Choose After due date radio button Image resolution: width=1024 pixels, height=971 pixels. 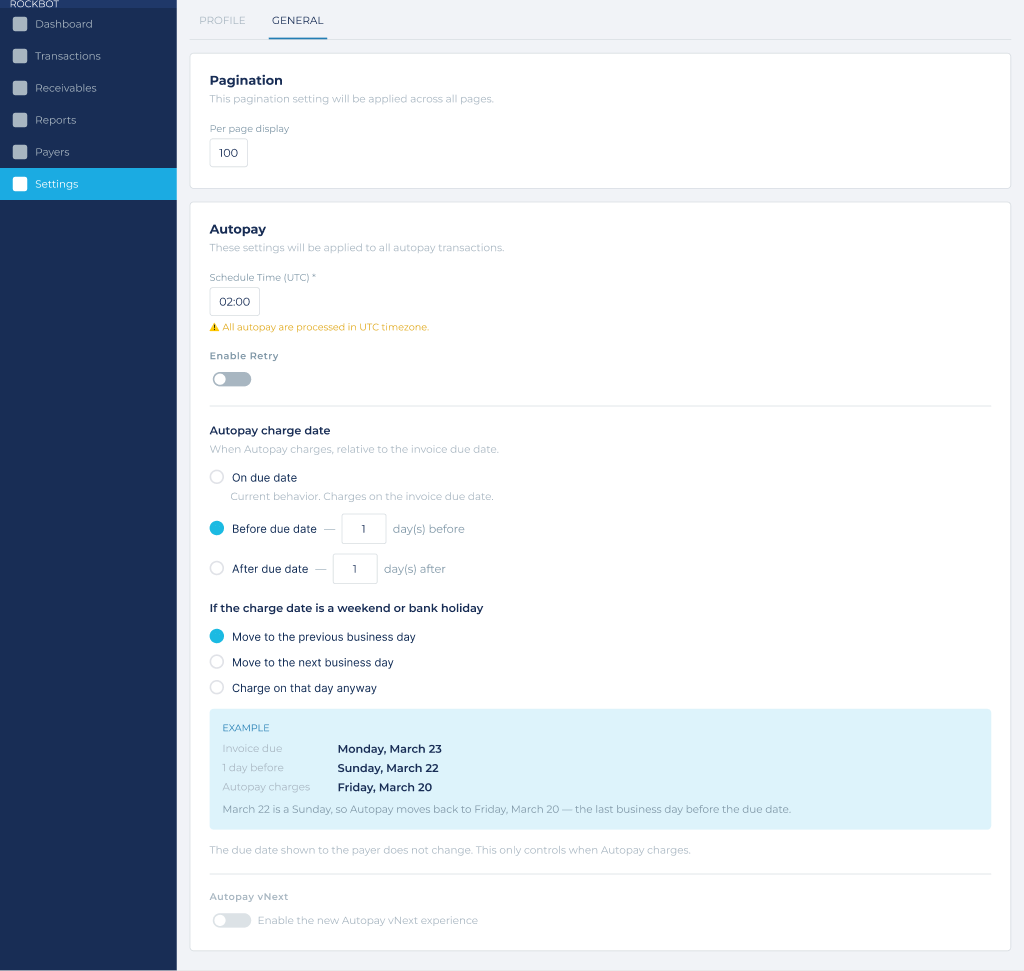[x=217, y=568]
